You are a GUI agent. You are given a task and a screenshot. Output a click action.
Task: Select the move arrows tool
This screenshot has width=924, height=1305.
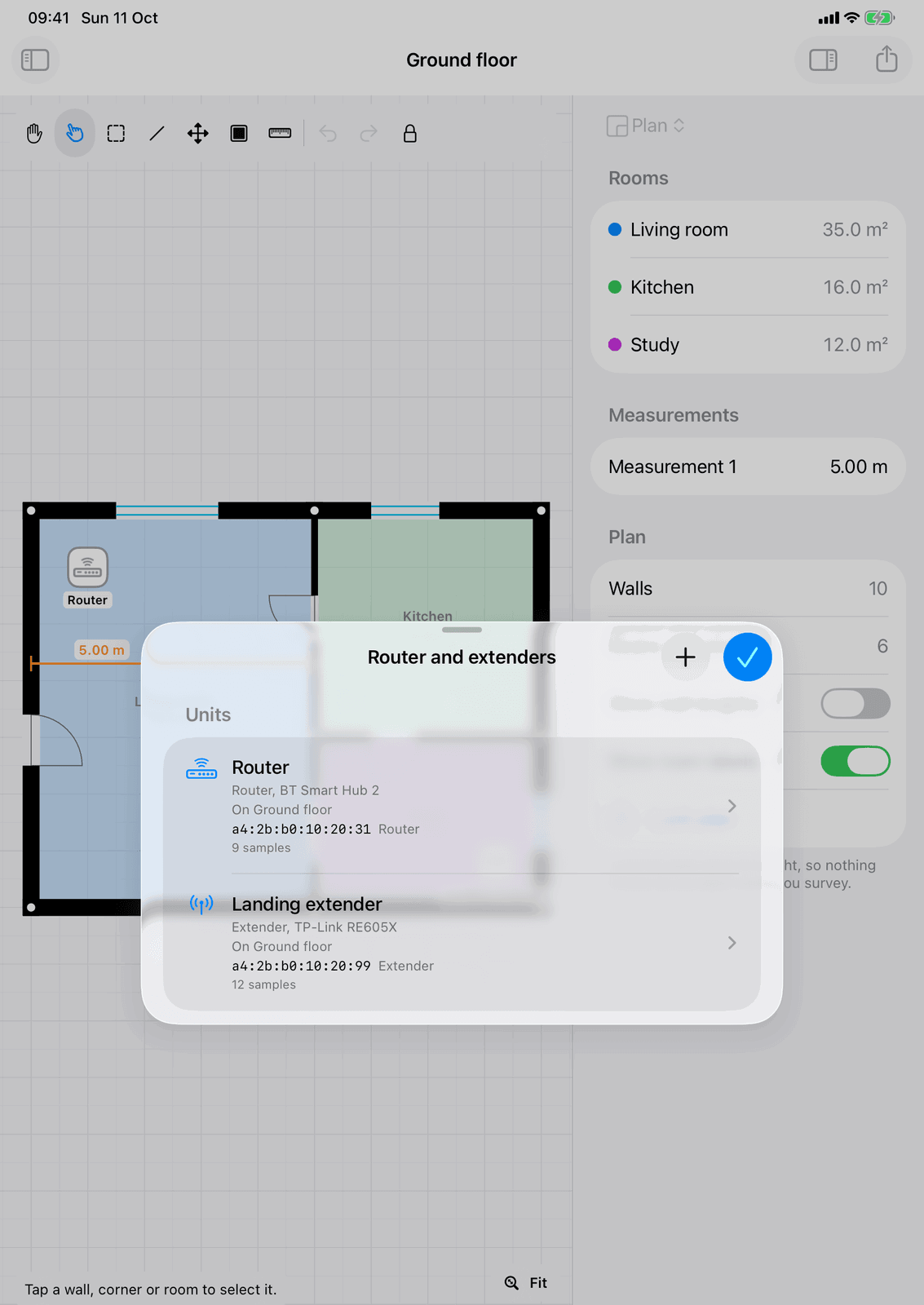click(197, 133)
